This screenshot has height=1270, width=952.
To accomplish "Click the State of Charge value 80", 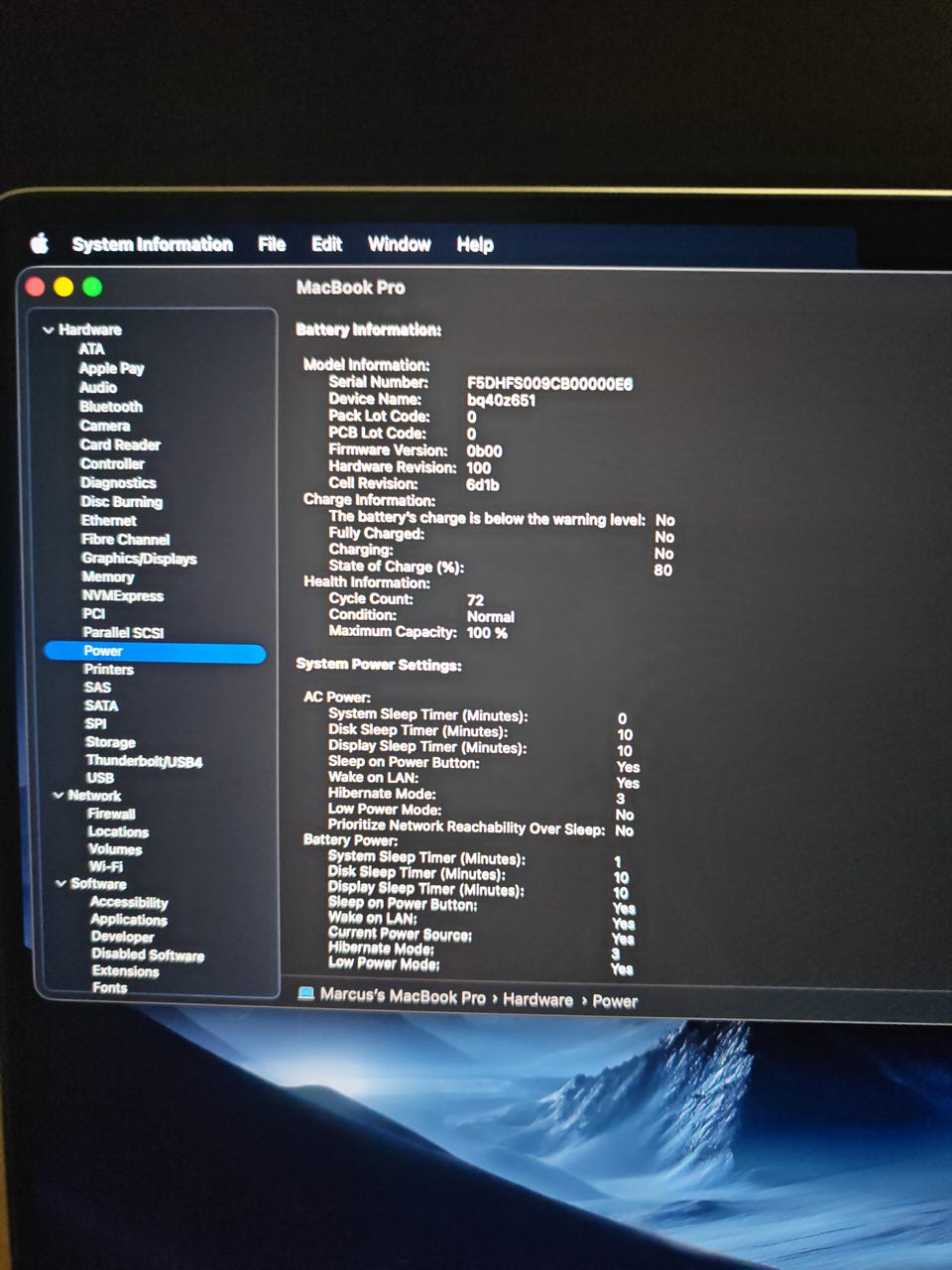I will [x=663, y=571].
